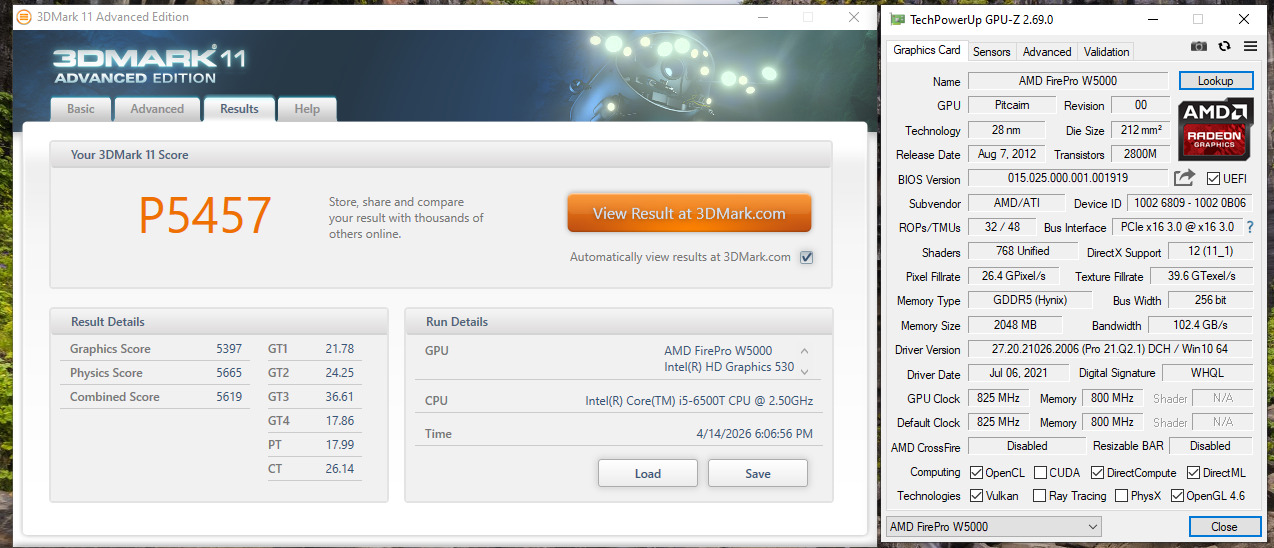
Task: Toggle the Ray Tracing checkbox
Action: tap(1040, 495)
